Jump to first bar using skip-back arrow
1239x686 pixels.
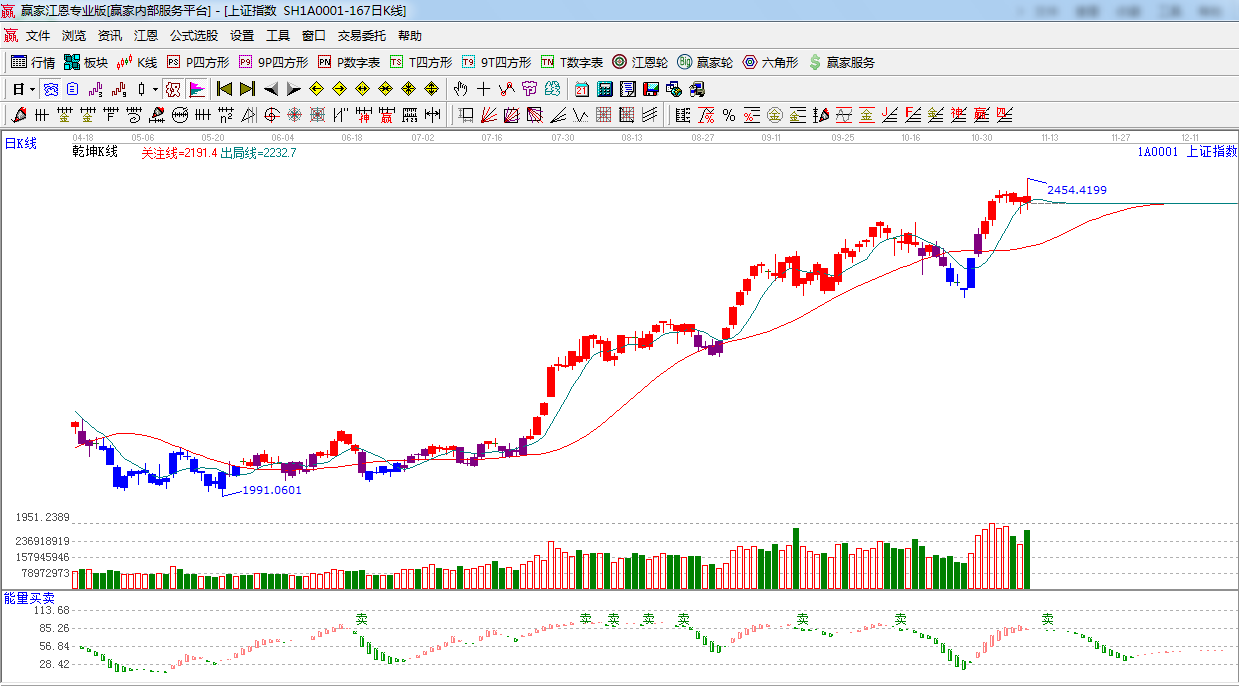(224, 89)
